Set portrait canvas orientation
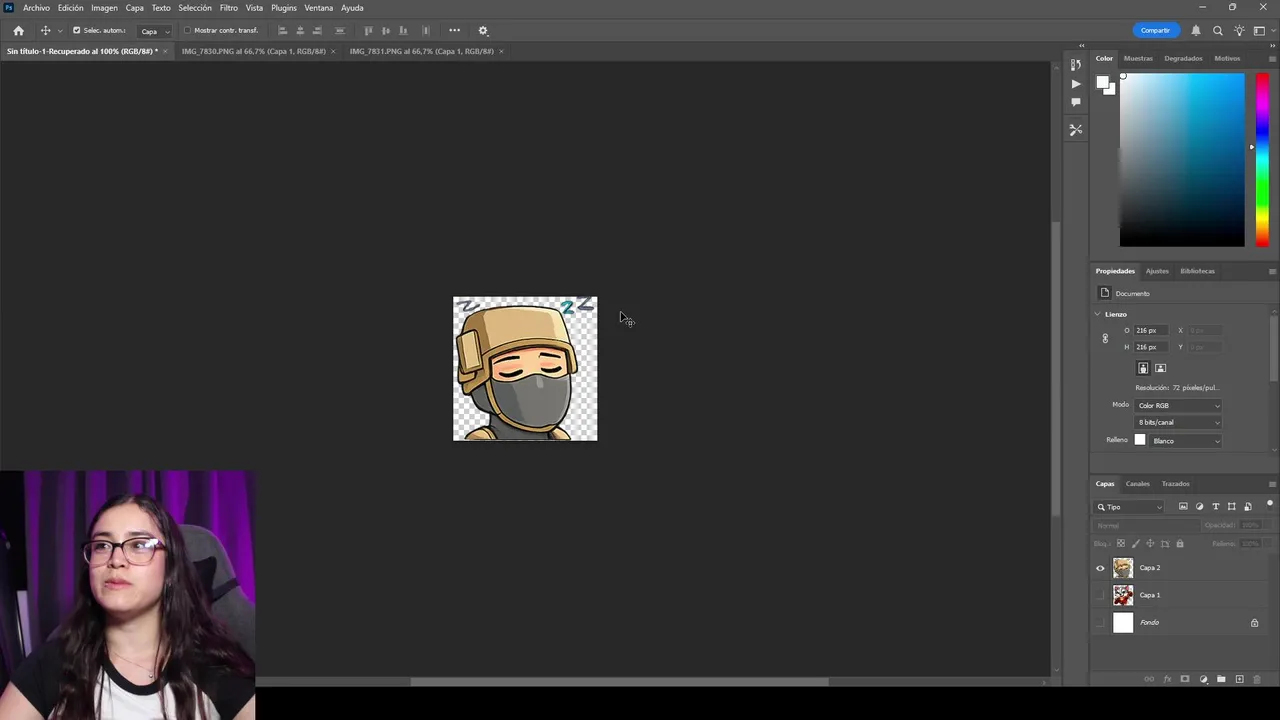The image size is (1280, 720). click(1143, 368)
